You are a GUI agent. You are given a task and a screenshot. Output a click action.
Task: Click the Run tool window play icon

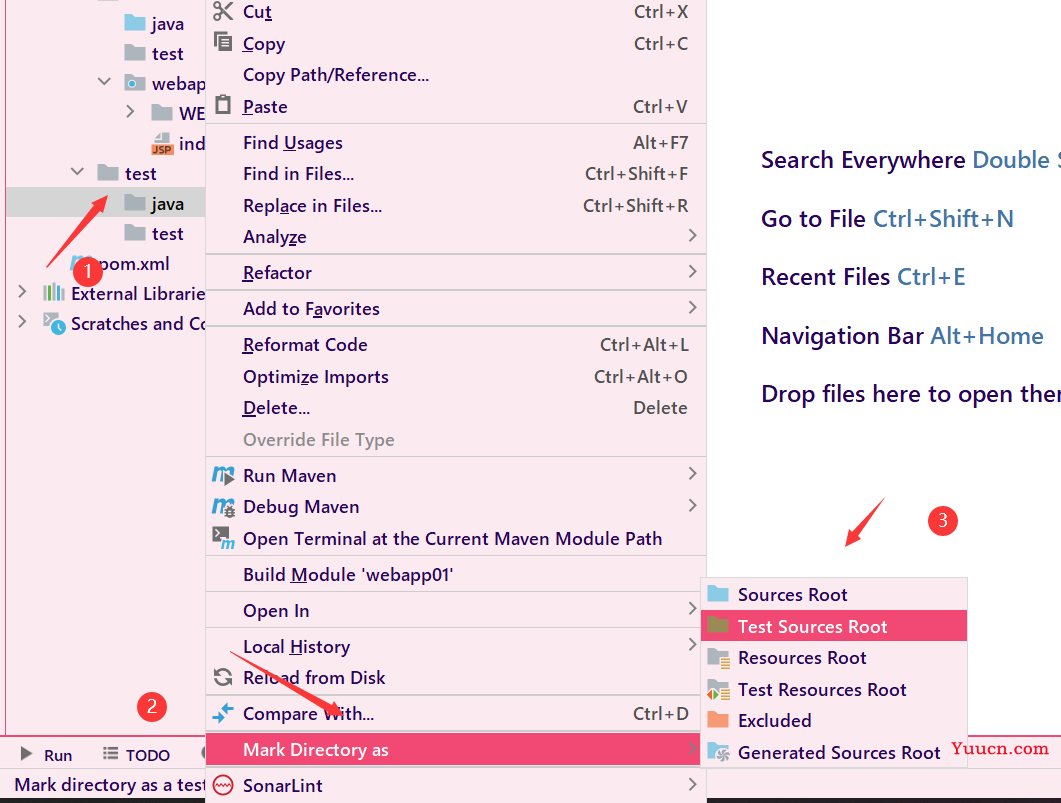click(26, 754)
